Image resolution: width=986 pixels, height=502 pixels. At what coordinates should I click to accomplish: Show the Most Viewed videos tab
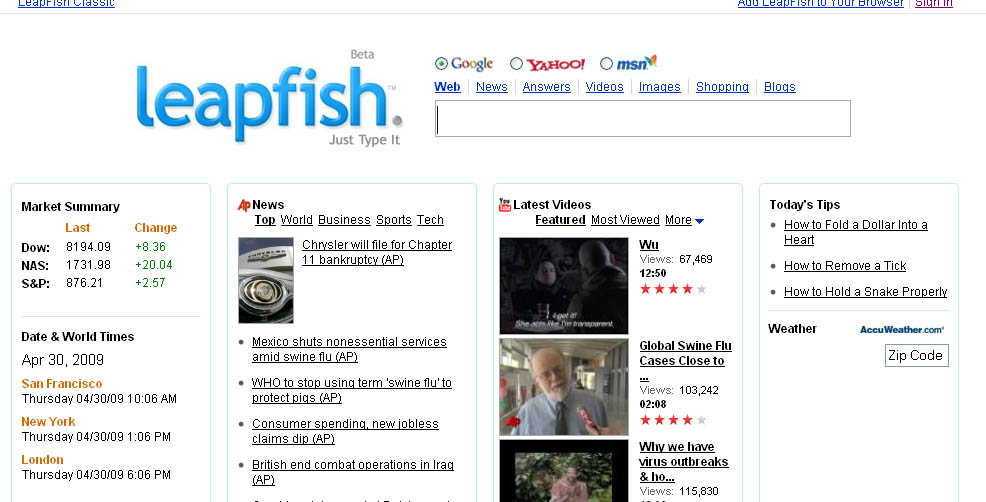(625, 220)
